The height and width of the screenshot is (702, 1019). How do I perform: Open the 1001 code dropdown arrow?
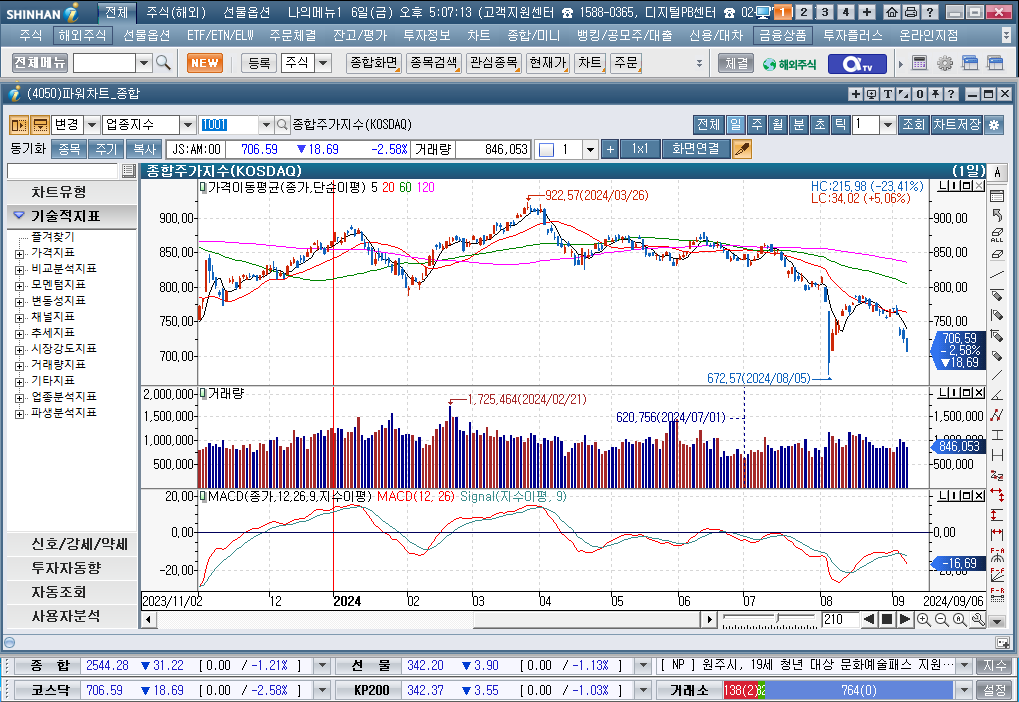click(265, 125)
